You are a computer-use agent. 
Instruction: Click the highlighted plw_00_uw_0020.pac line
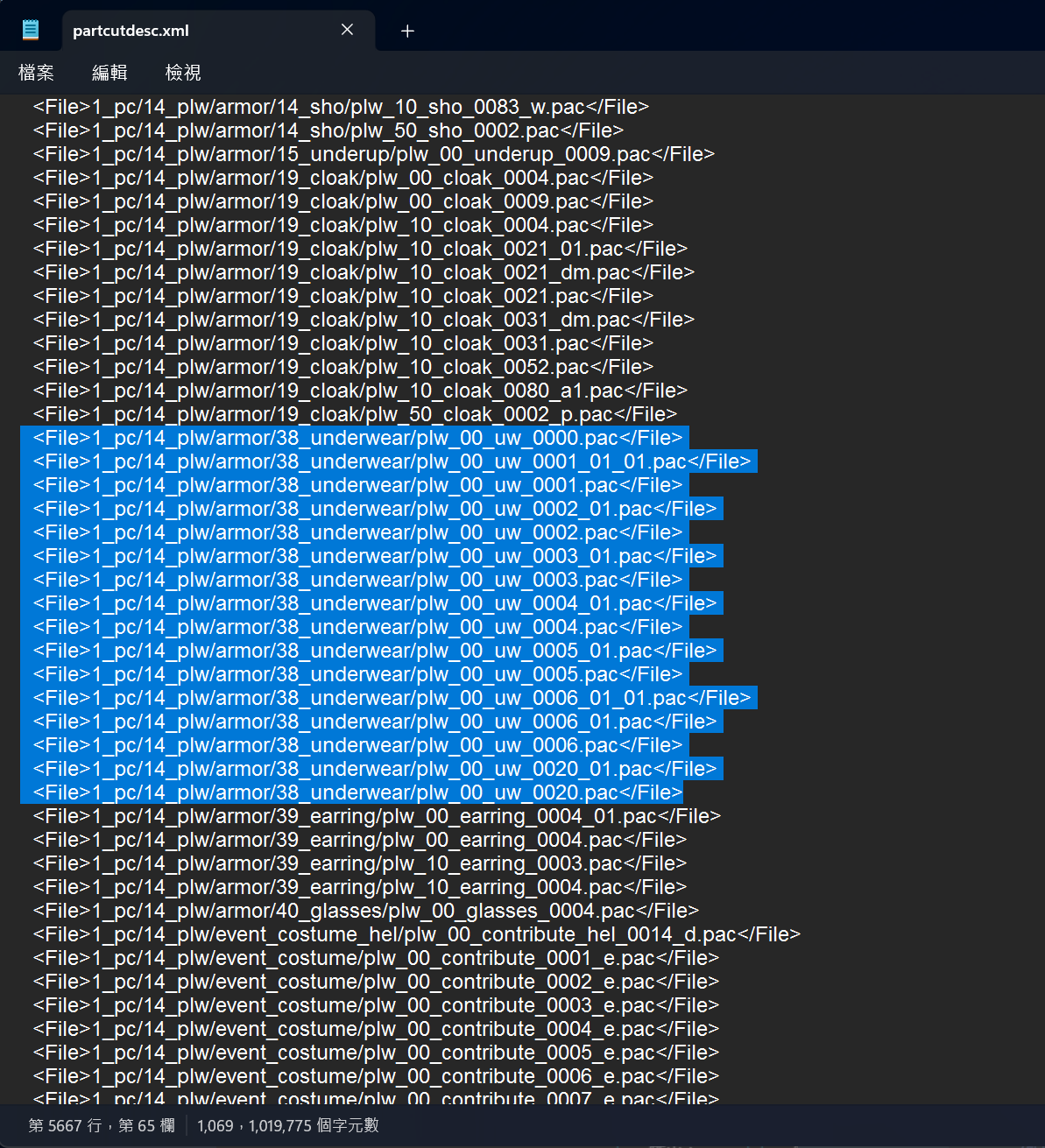click(x=357, y=792)
